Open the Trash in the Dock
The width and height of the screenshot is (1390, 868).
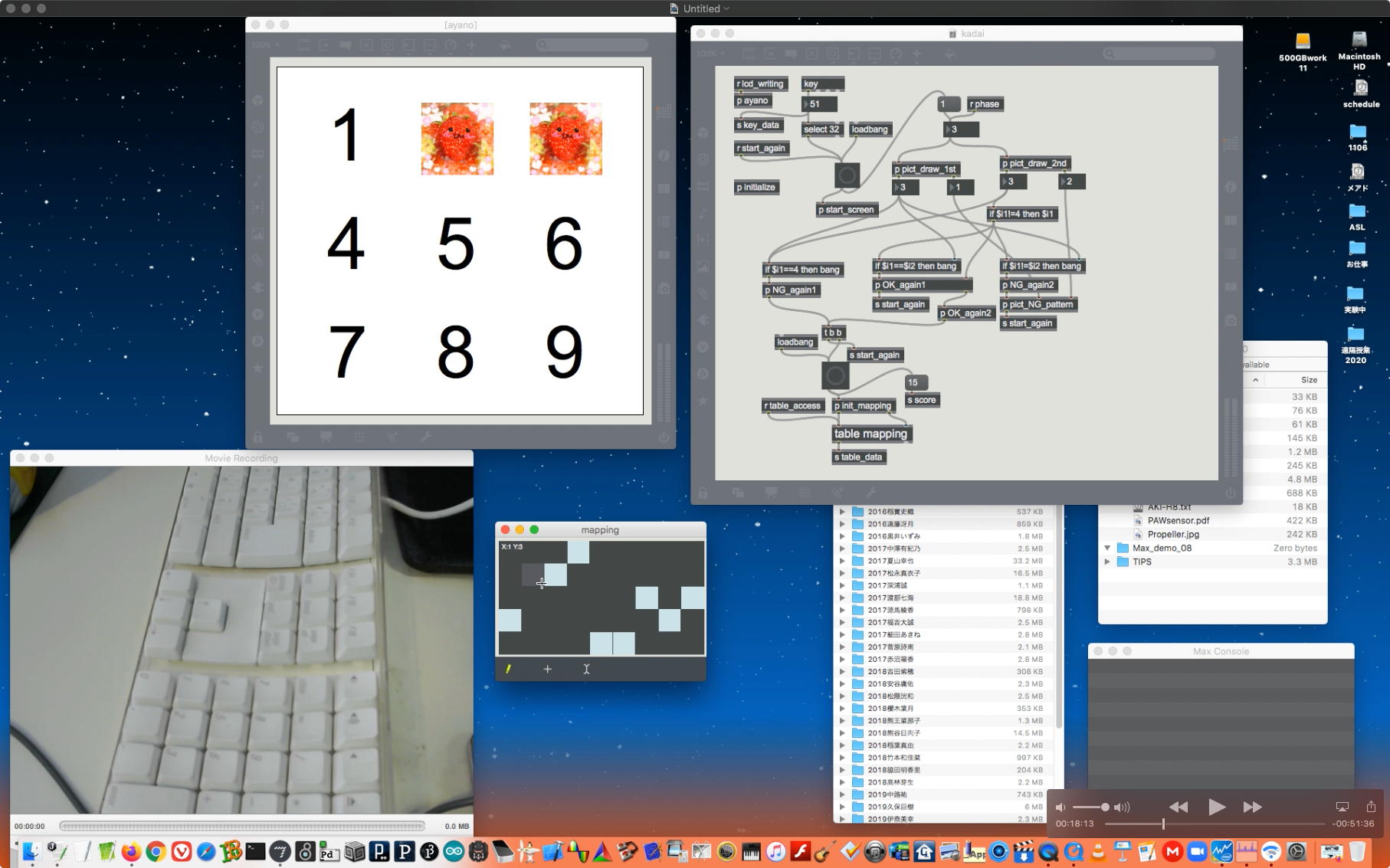(1357, 851)
